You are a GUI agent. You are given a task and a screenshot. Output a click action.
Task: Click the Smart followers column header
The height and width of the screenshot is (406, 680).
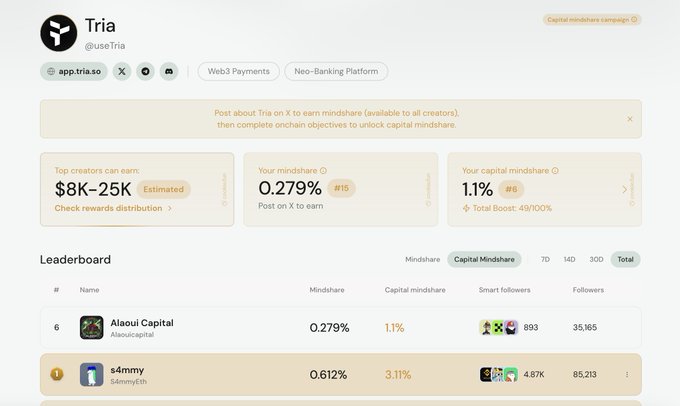click(504, 290)
